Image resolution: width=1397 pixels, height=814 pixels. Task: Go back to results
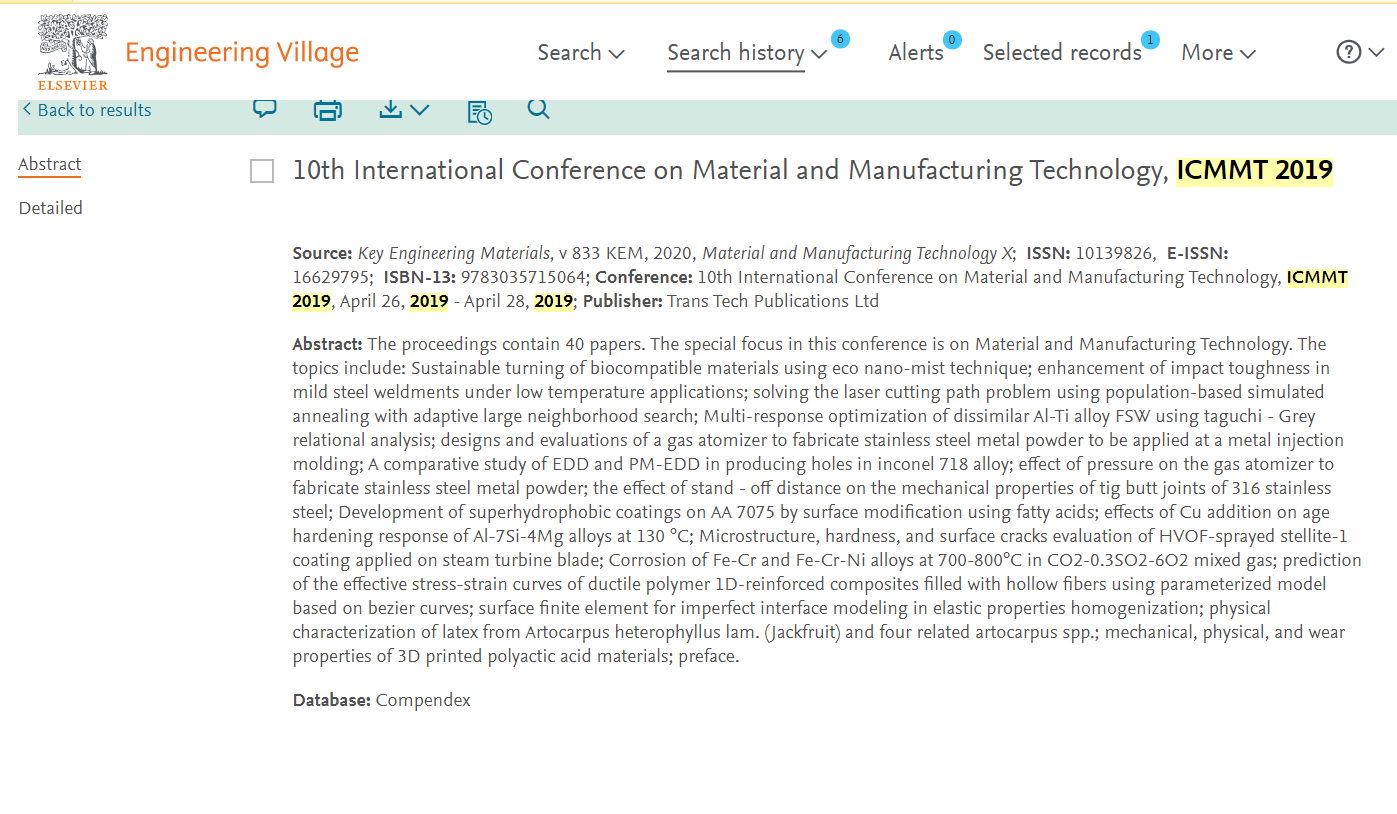pyautogui.click(x=86, y=110)
